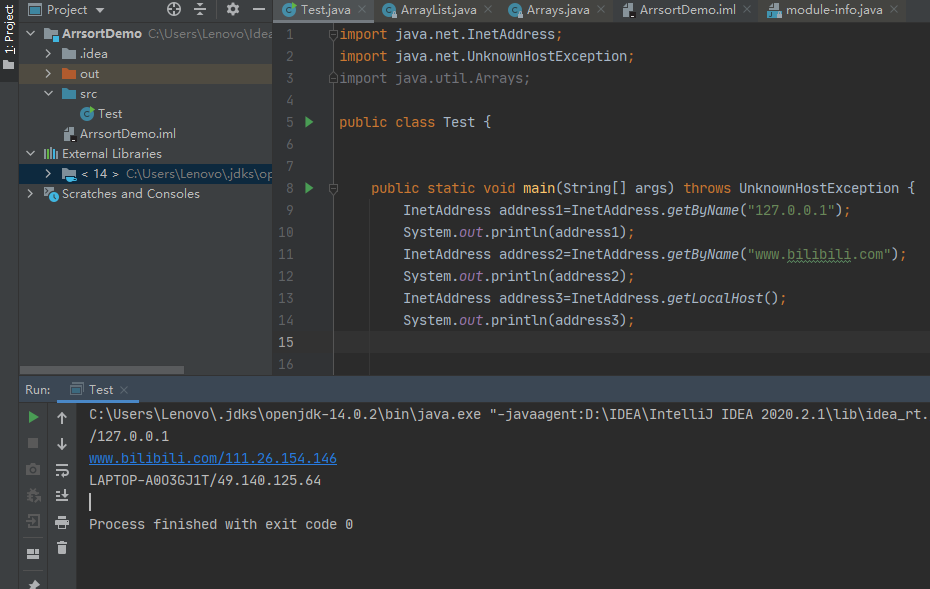Expand Scratches and Consoles

(31, 194)
